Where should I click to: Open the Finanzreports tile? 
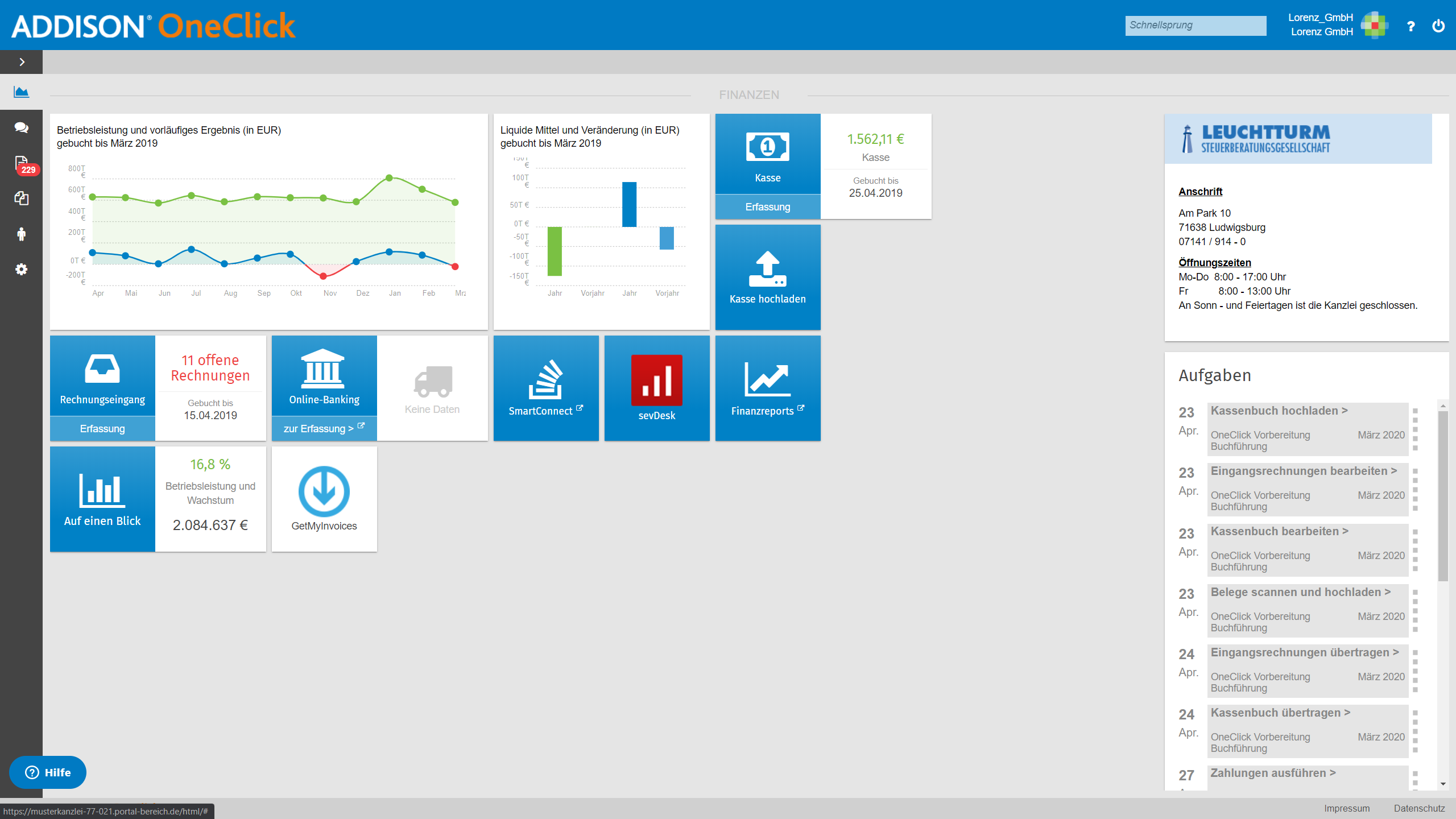pos(768,388)
